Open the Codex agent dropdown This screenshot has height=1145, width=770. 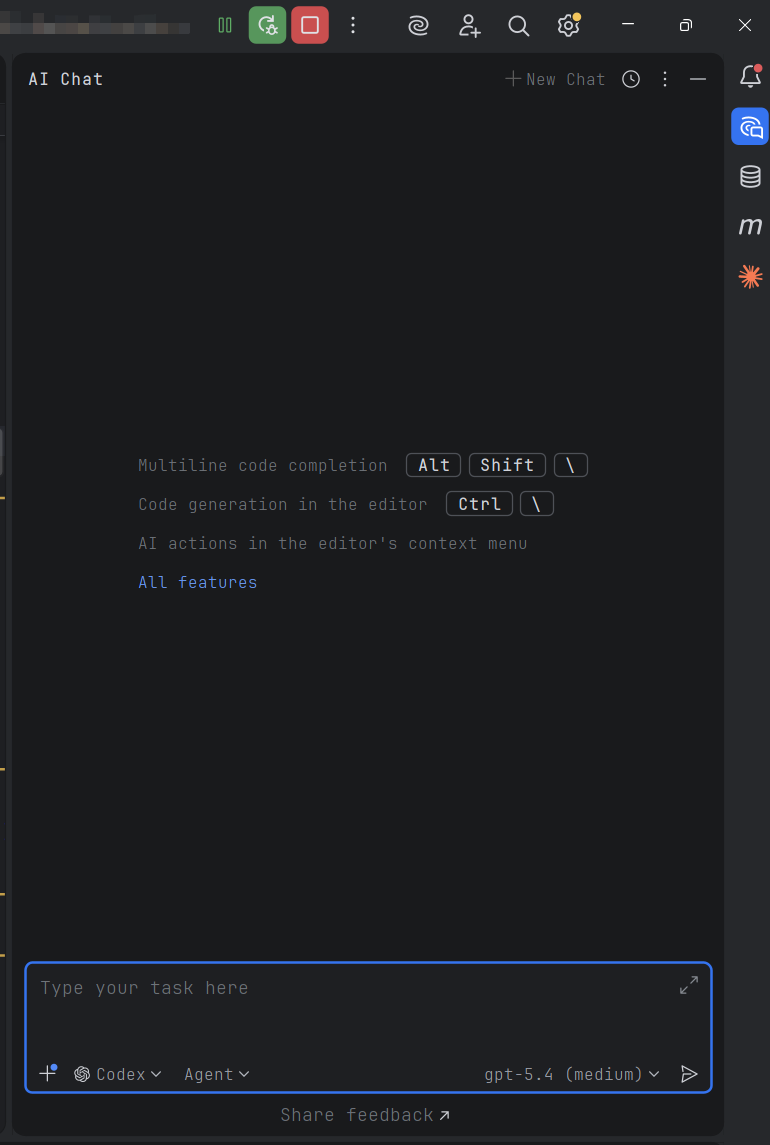tap(118, 1073)
